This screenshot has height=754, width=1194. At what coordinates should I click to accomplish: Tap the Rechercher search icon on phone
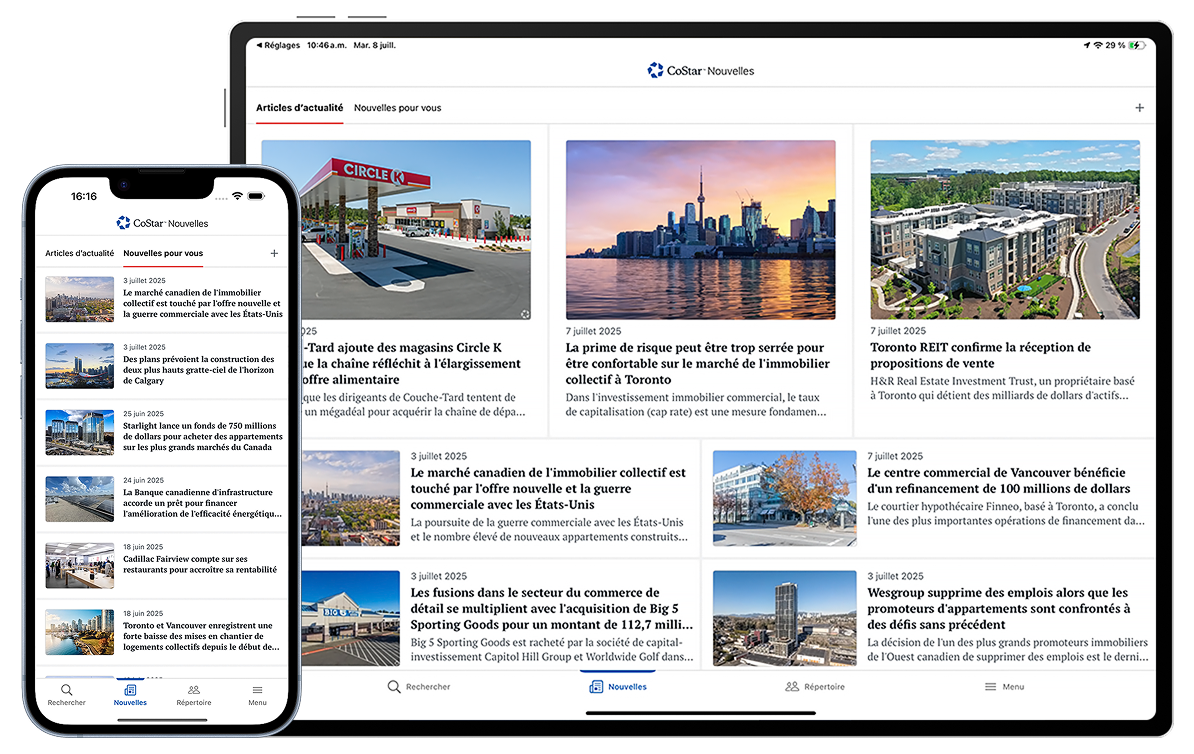click(x=66, y=690)
